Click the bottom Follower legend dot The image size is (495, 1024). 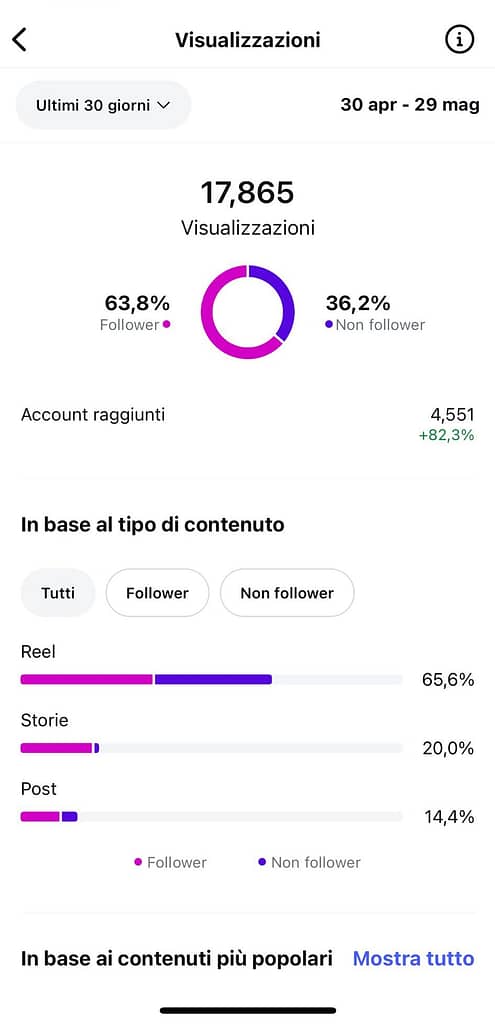point(138,862)
